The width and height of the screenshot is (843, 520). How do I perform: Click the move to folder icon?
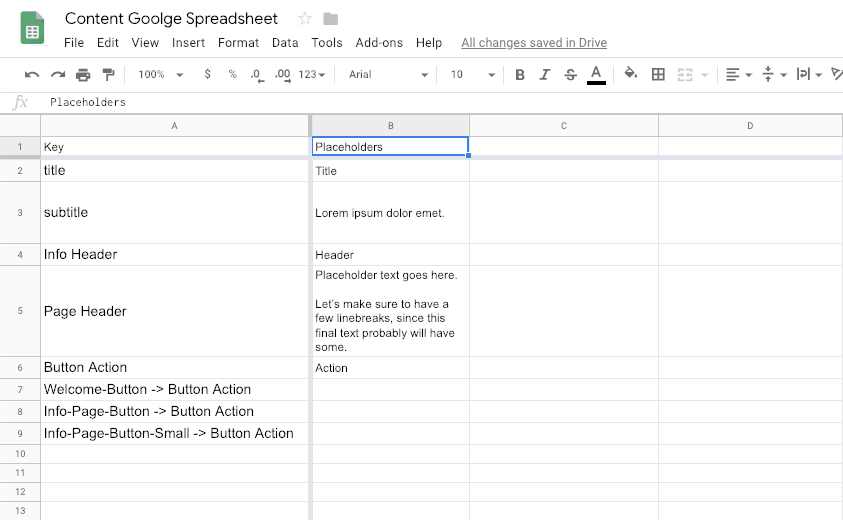click(331, 19)
